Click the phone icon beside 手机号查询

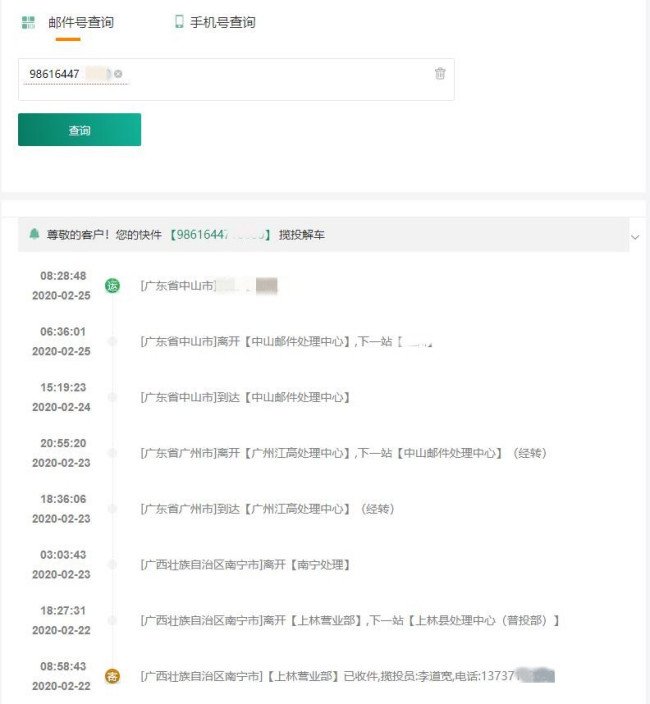[179, 22]
